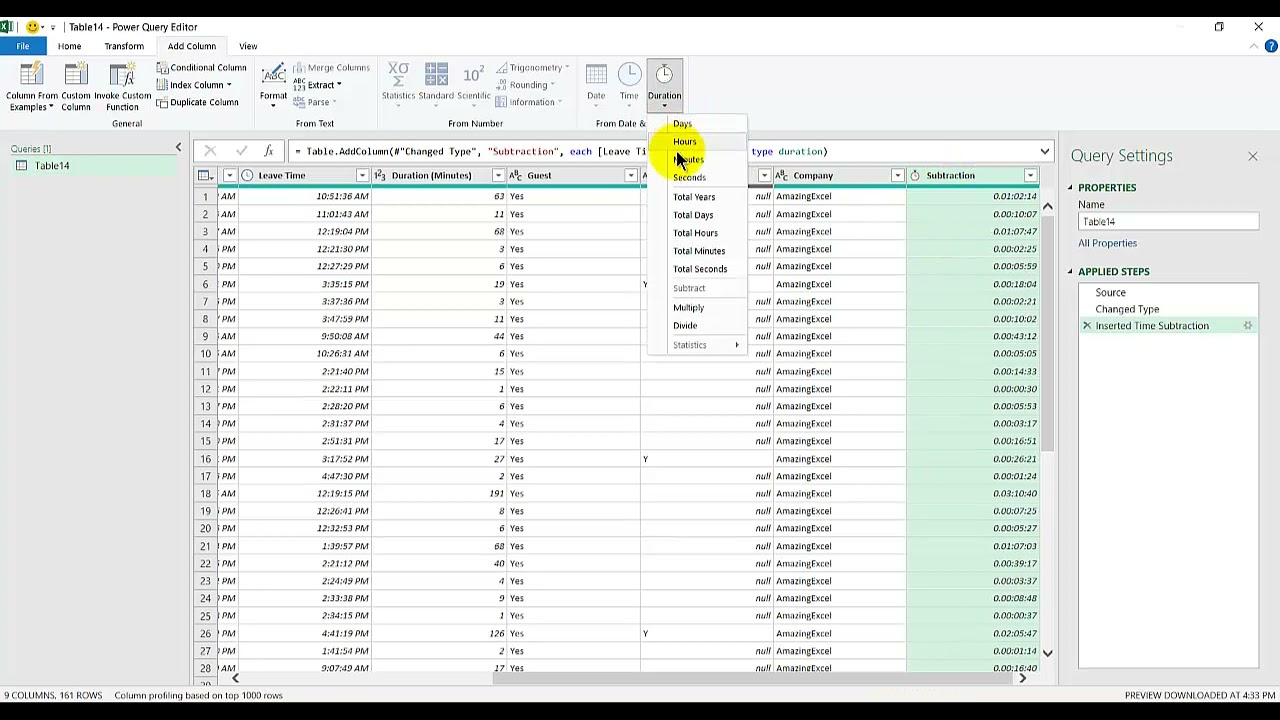This screenshot has height=720, width=1280.
Task: Open the Company column filter dropdown
Action: 897,176
